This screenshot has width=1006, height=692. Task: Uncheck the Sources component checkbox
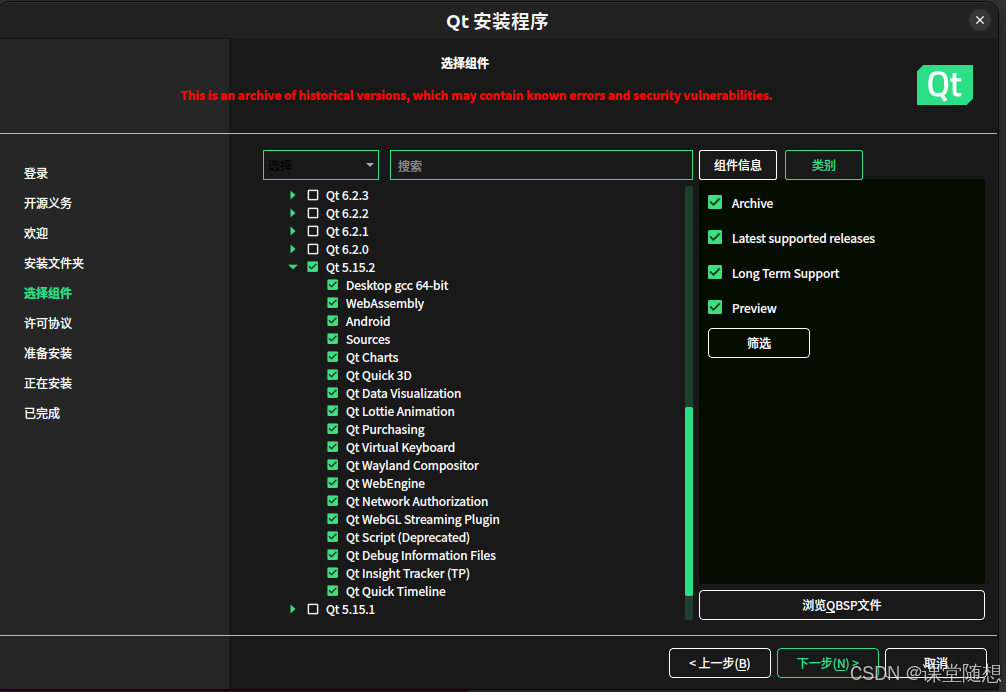(x=332, y=339)
